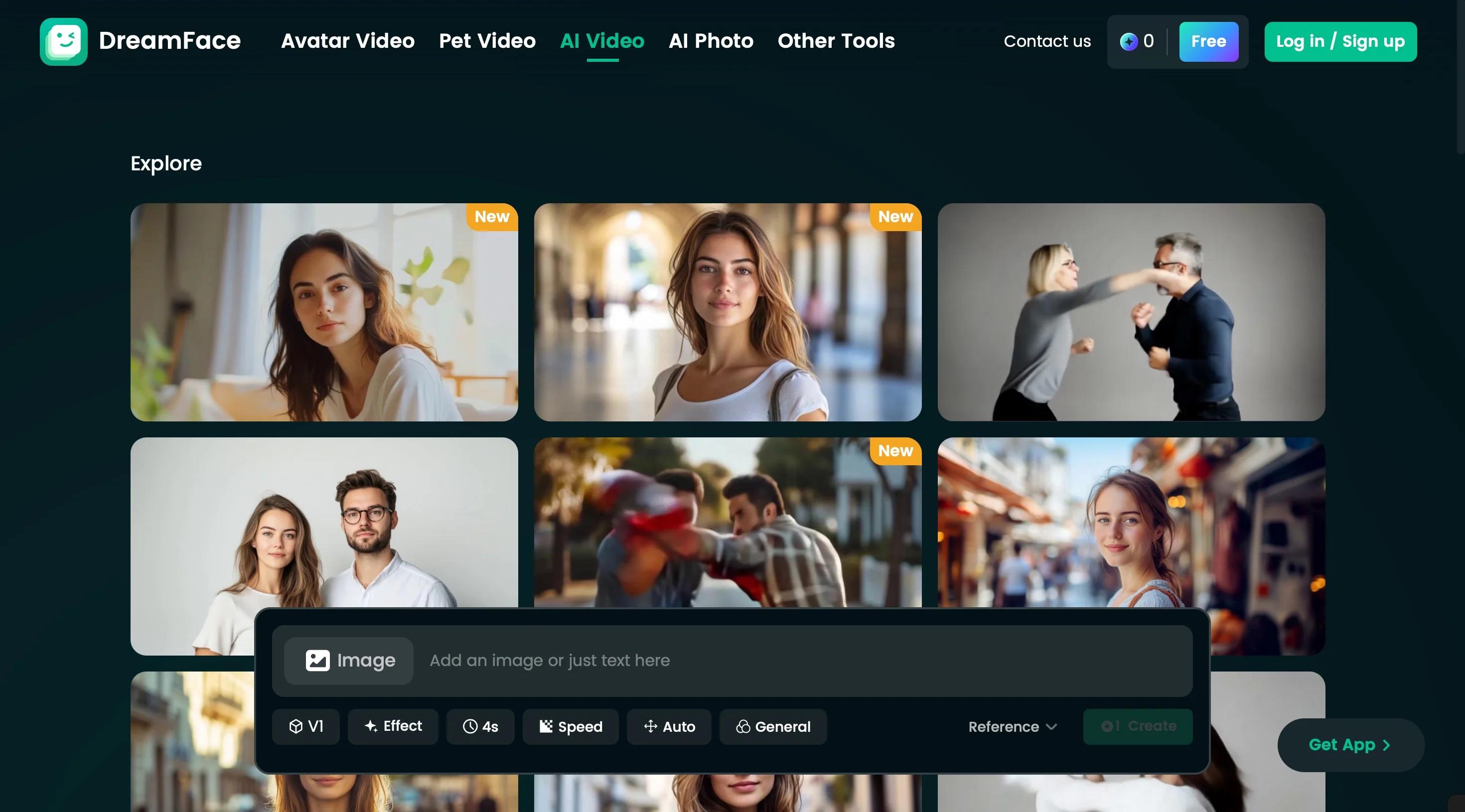The height and width of the screenshot is (812, 1465).
Task: Click the picture icon in Image button
Action: pos(317,660)
